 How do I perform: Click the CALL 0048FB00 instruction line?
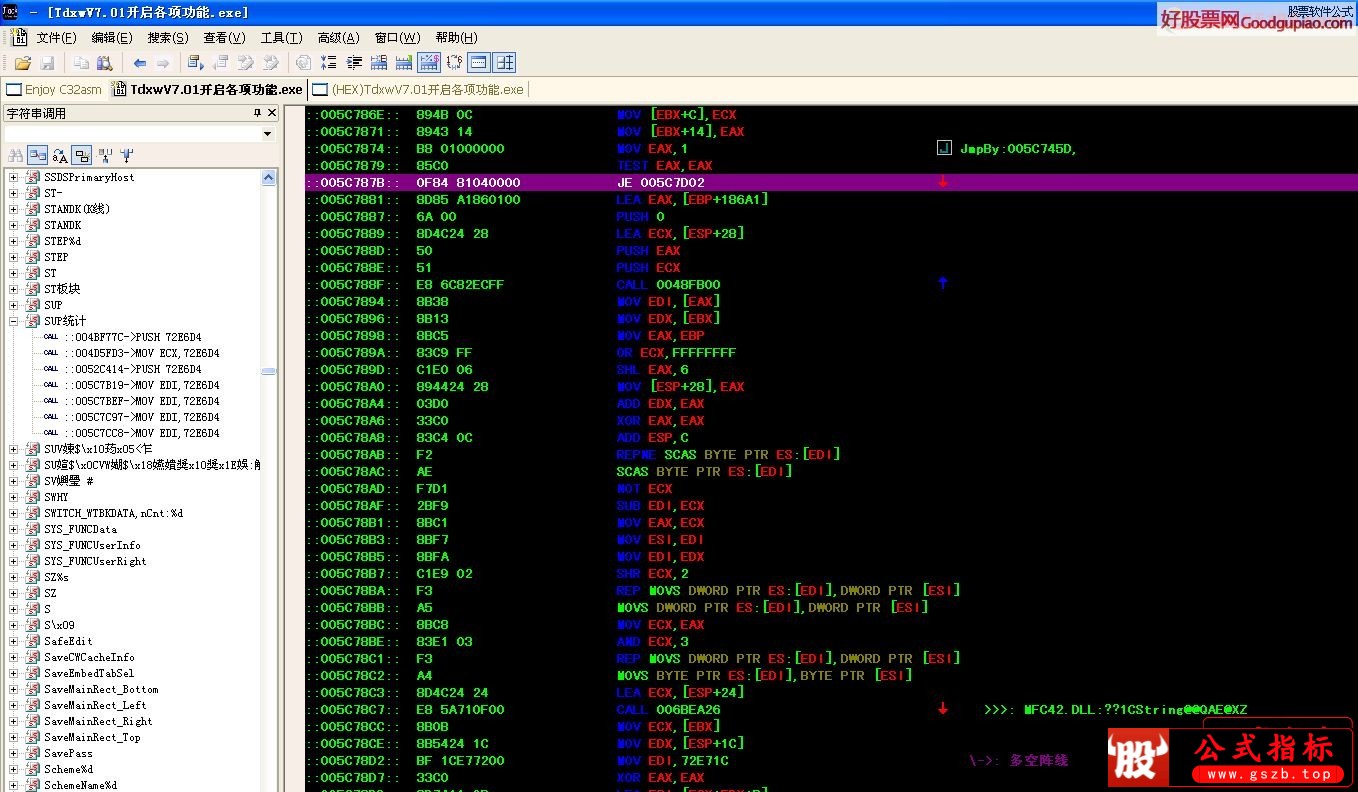pyautogui.click(x=668, y=284)
